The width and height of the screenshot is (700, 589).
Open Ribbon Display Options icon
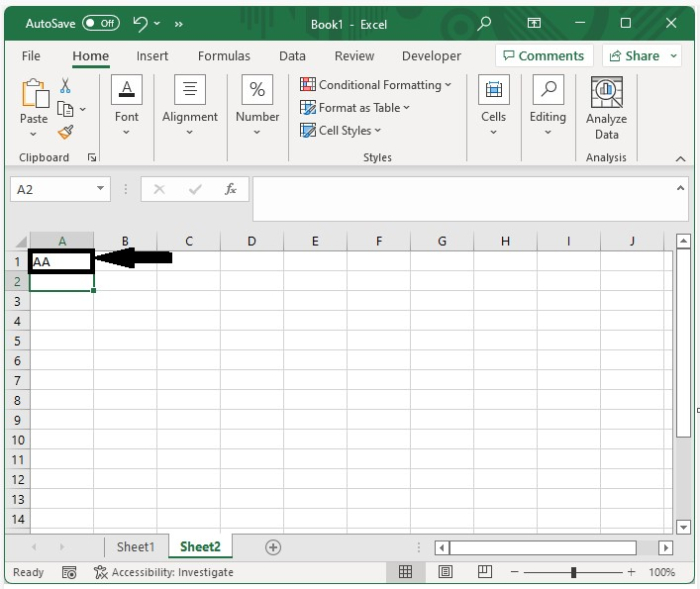[x=534, y=23]
